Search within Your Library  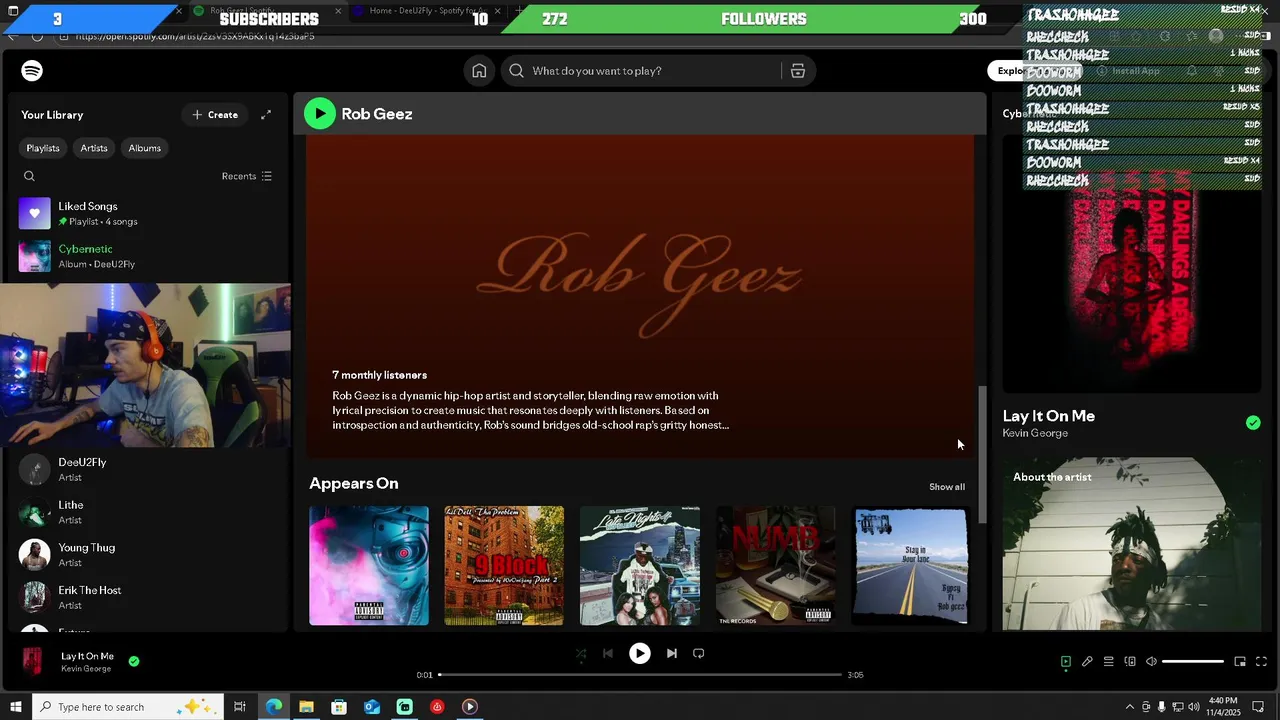29,176
